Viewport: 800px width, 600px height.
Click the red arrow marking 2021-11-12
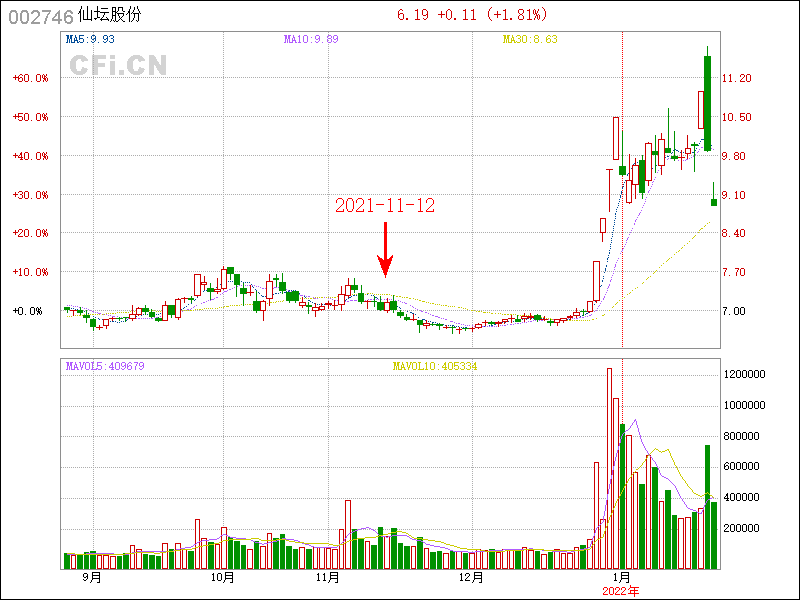click(x=385, y=250)
